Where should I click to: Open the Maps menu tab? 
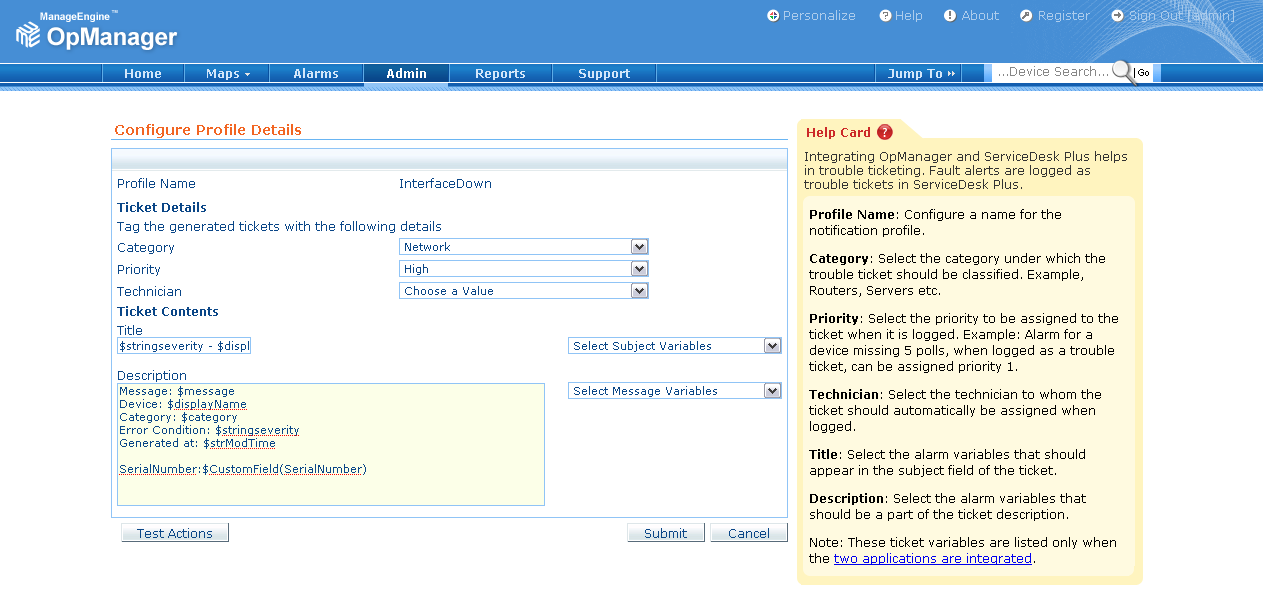pyautogui.click(x=228, y=74)
